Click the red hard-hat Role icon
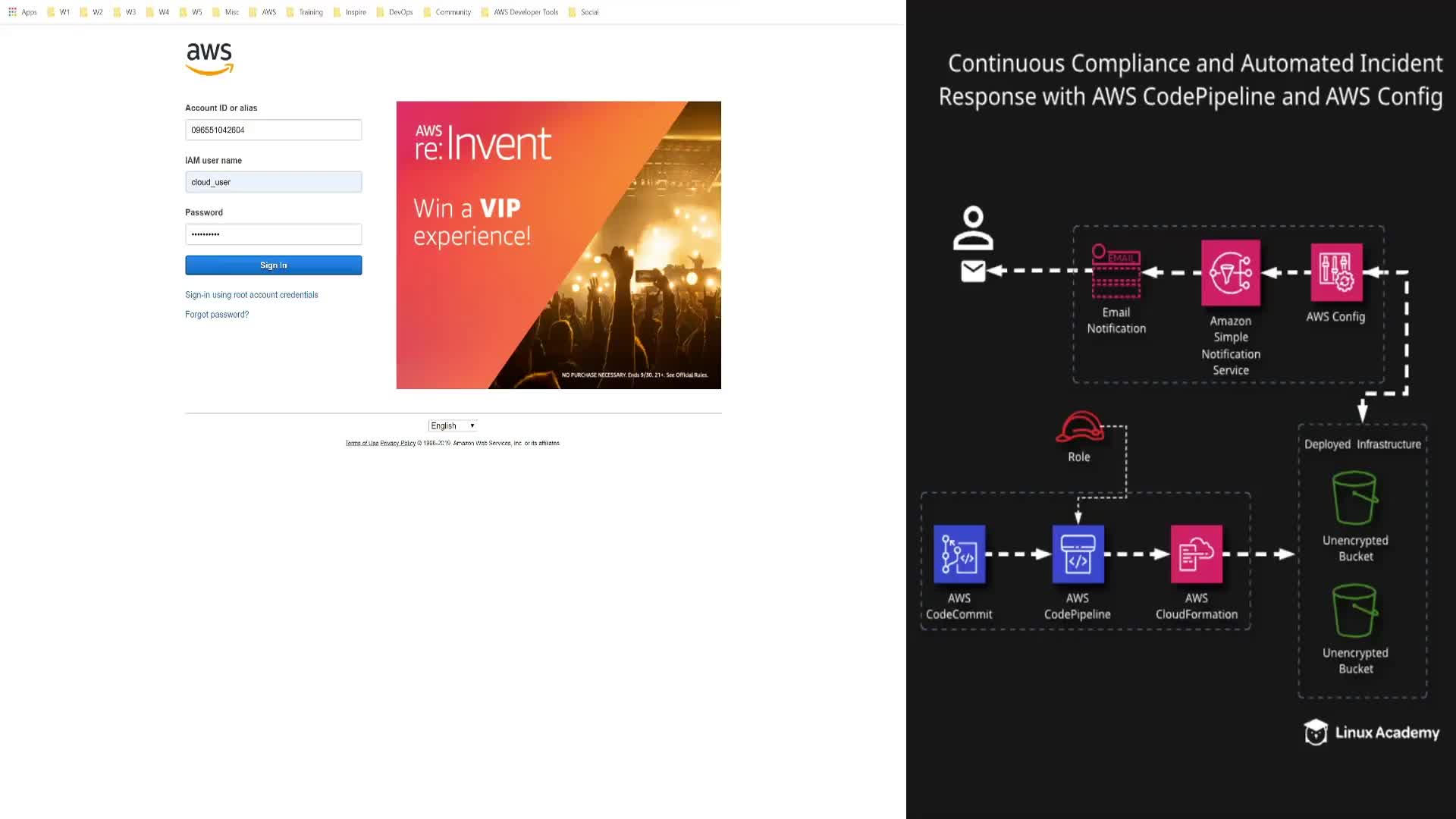This screenshot has width=1456, height=819. (x=1079, y=427)
